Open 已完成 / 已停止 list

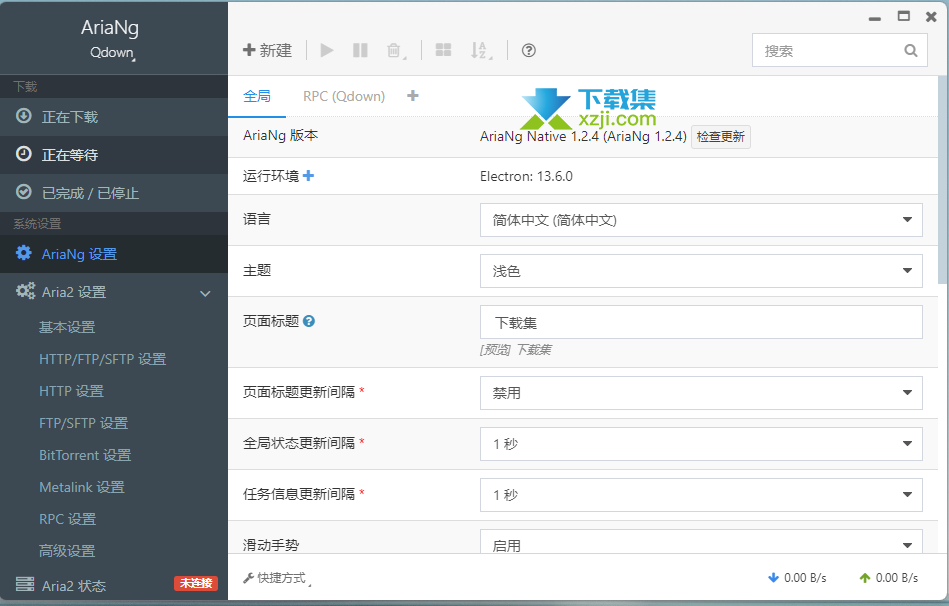[114, 193]
